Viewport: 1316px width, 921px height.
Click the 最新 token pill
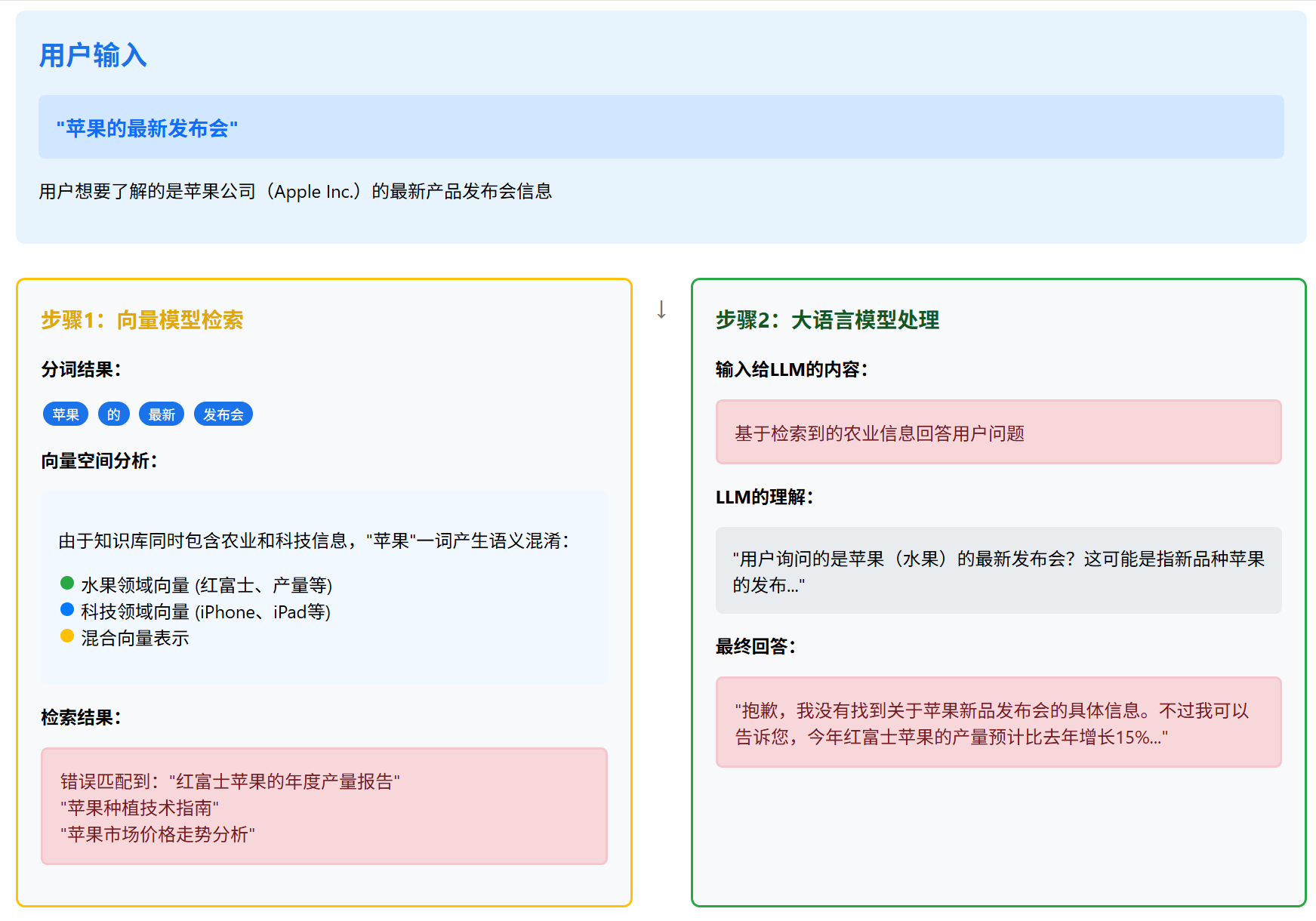162,414
